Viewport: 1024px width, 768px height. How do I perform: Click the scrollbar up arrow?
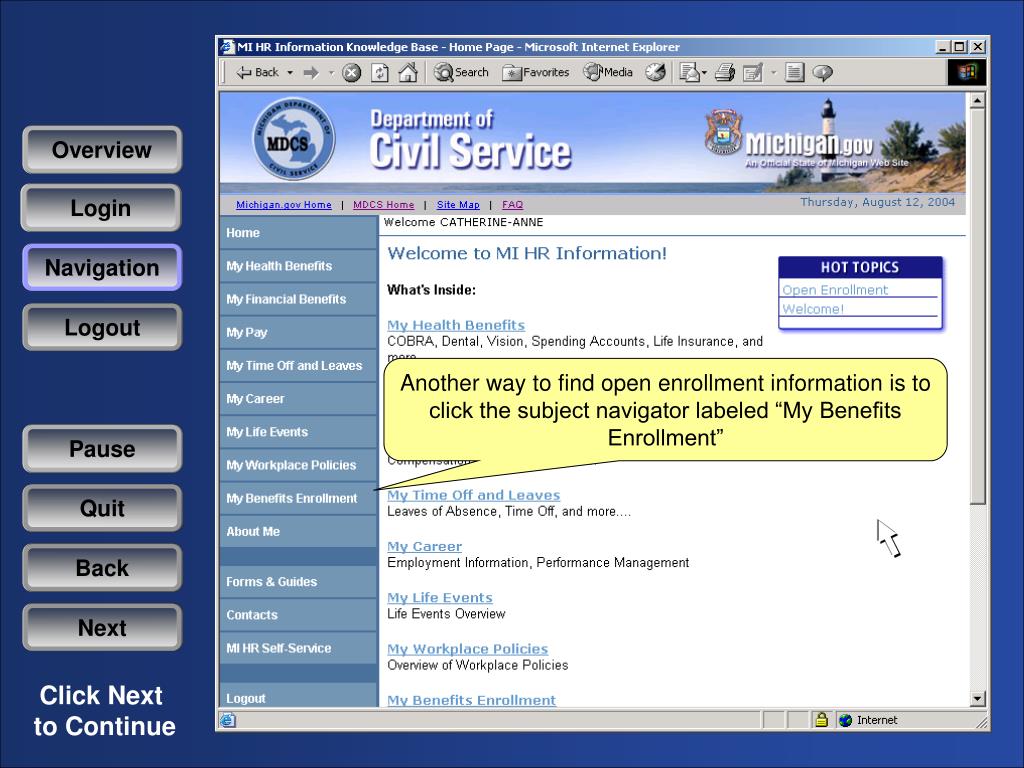[x=977, y=101]
